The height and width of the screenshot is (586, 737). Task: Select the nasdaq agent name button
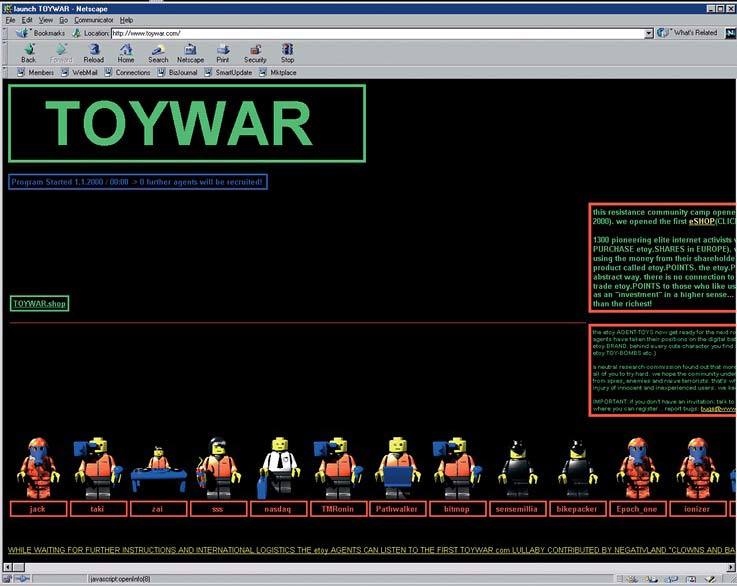pos(280,509)
